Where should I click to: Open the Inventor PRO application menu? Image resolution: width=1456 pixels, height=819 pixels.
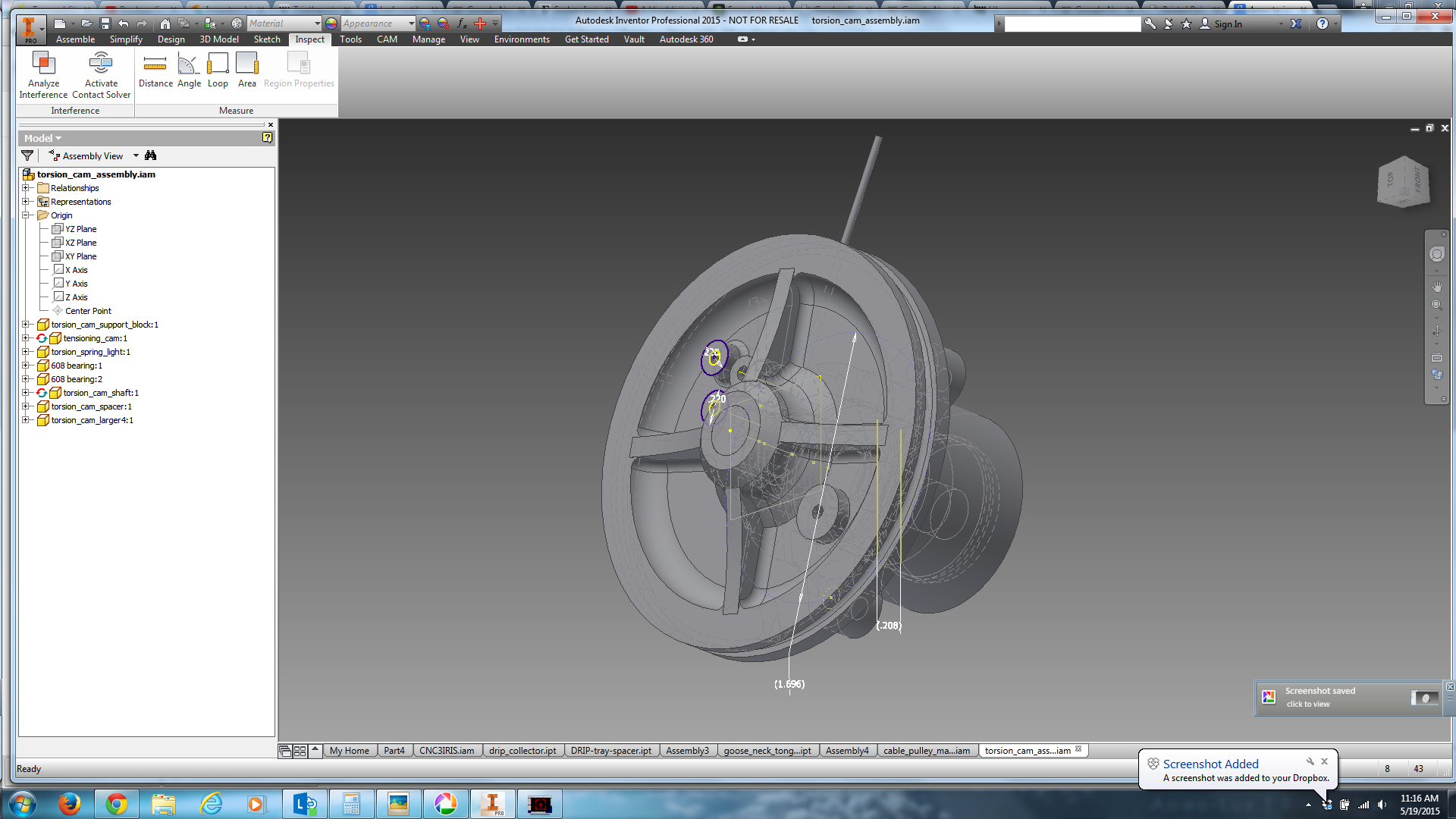(x=30, y=30)
